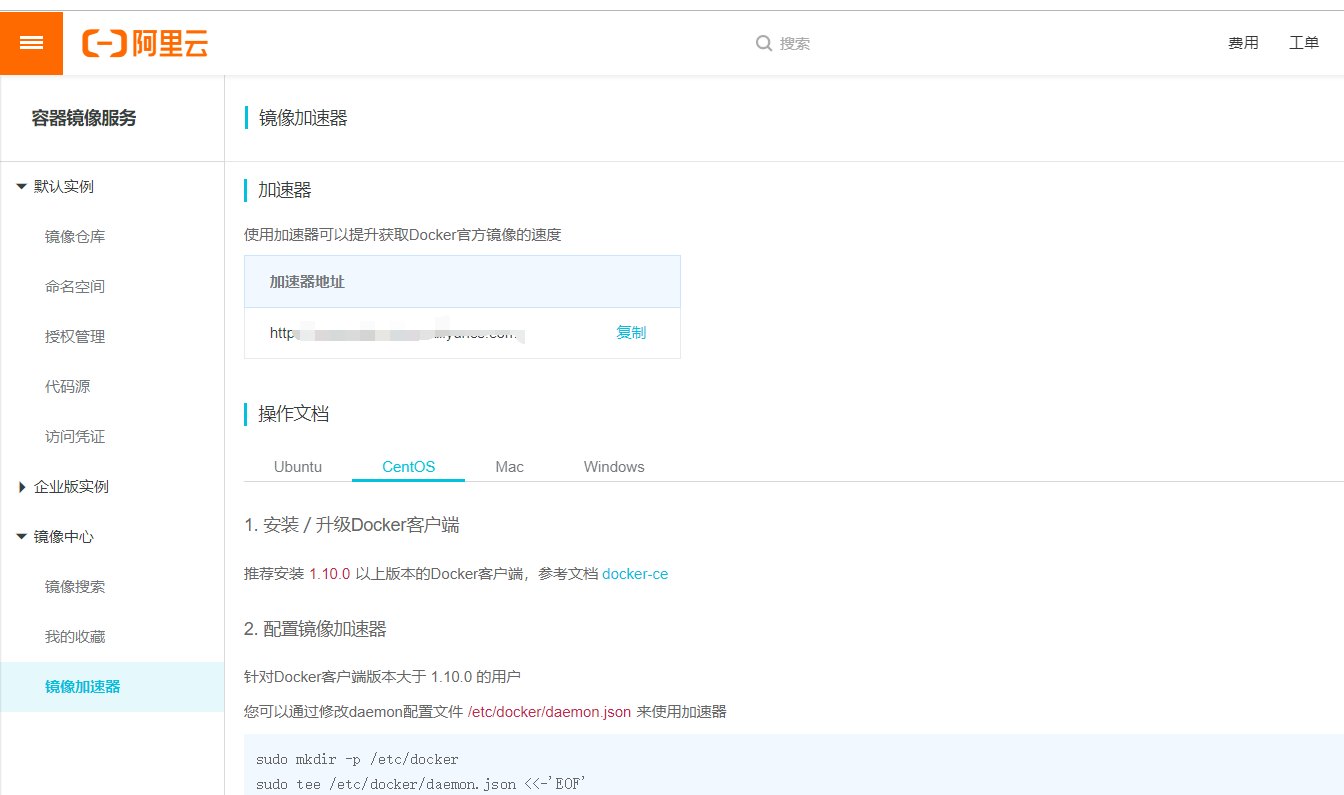Open the hamburger menu button

pos(31,43)
